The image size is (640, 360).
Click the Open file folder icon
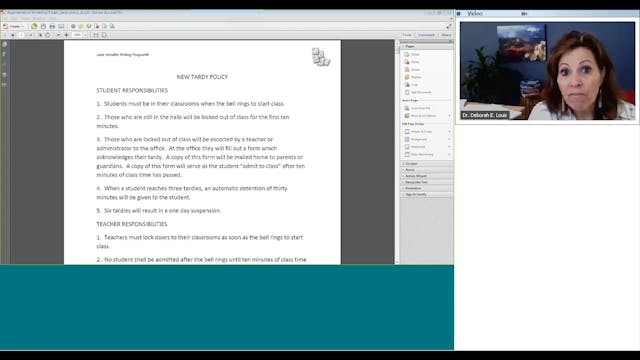[x=34, y=26]
